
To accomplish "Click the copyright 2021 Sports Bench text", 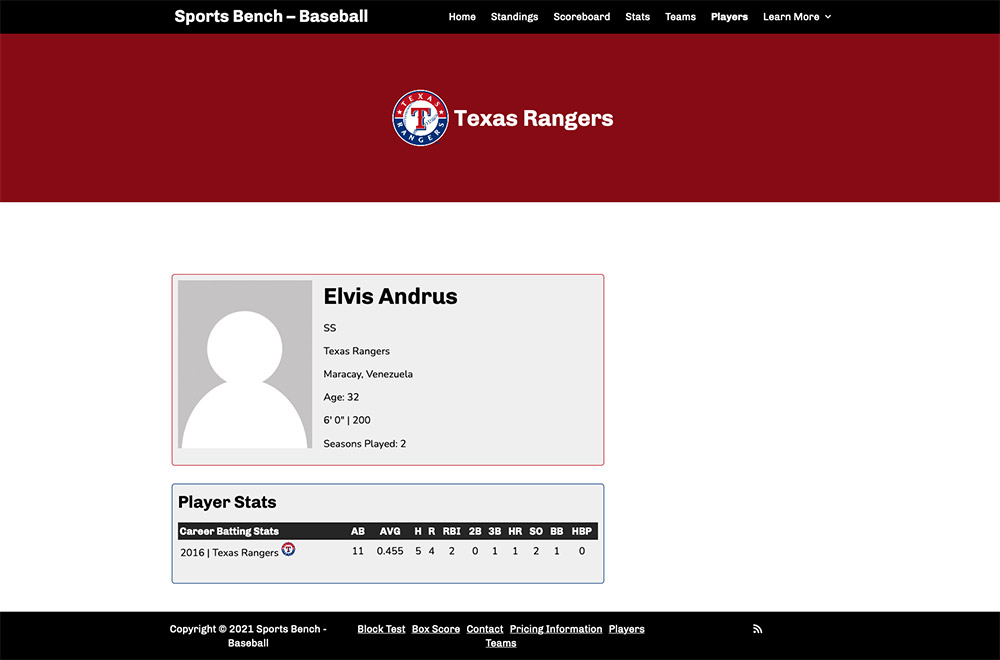I will coord(248,636).
